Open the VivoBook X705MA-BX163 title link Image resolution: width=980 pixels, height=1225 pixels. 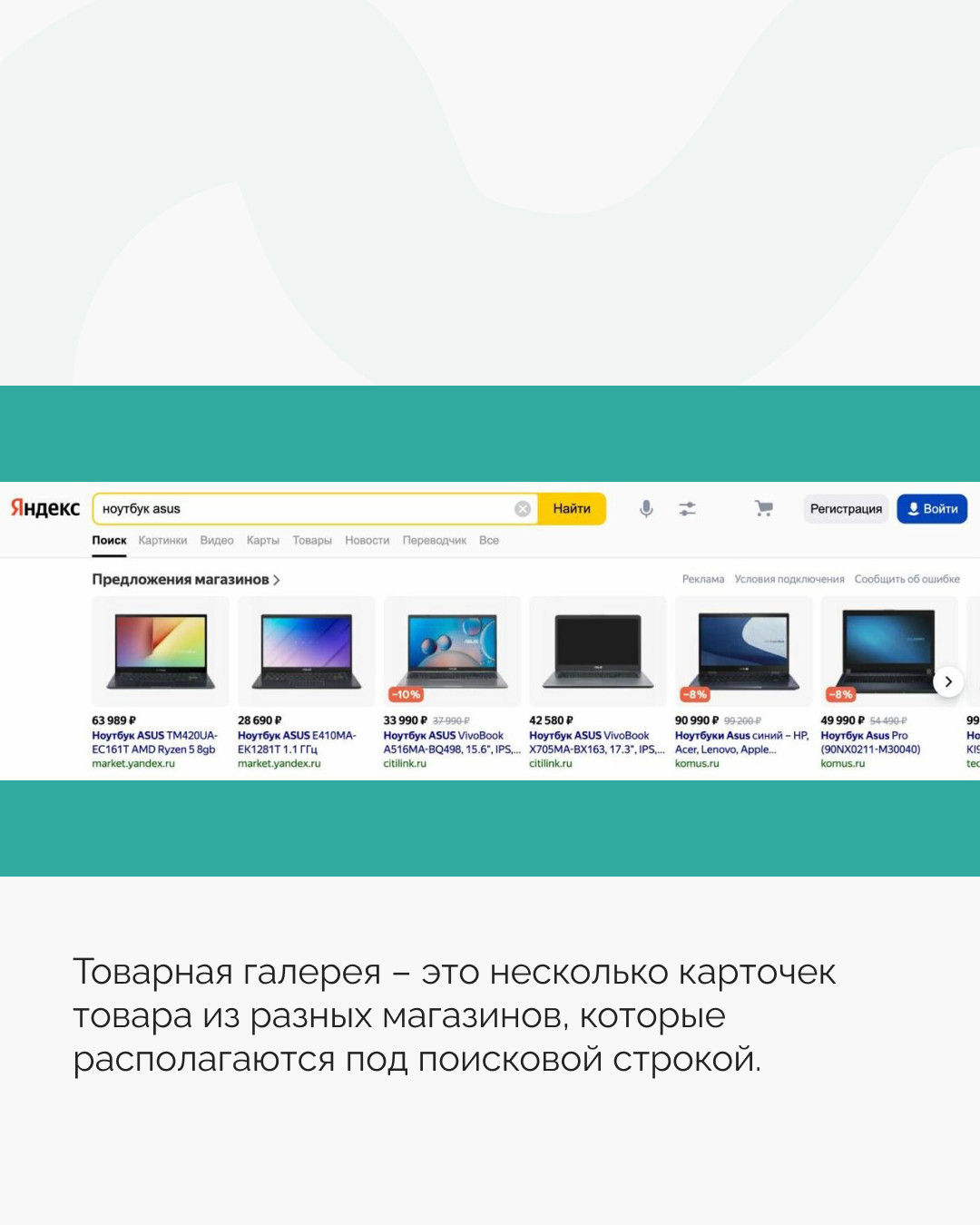coord(597,742)
